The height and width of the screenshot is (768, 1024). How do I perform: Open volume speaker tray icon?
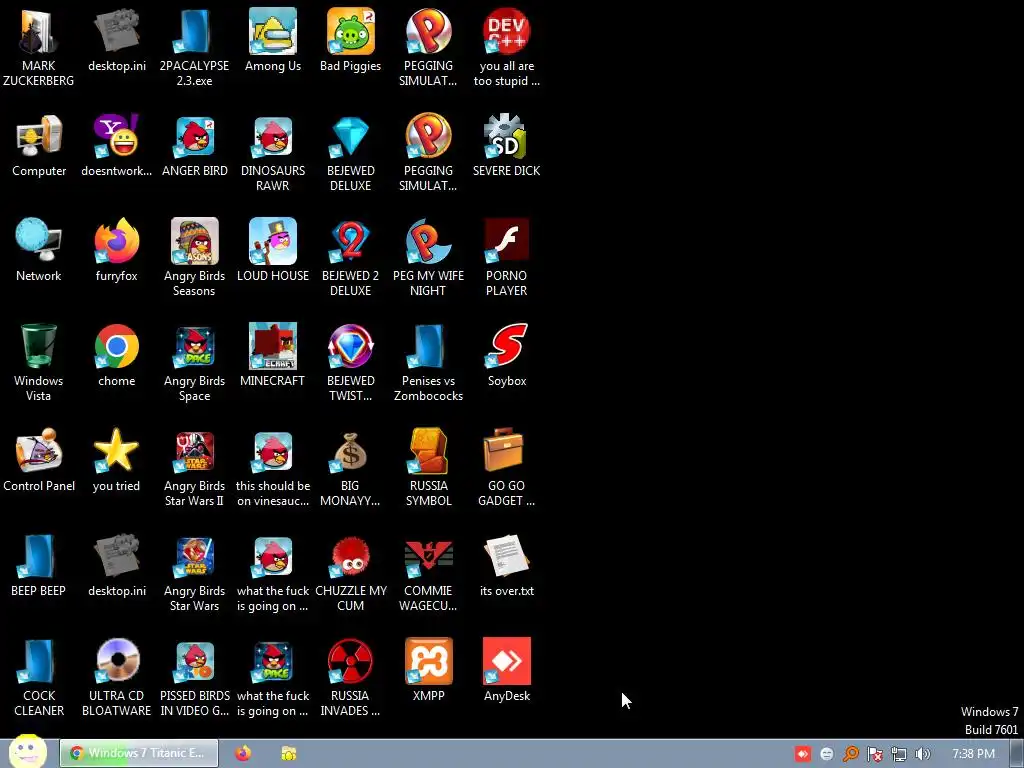click(923, 754)
